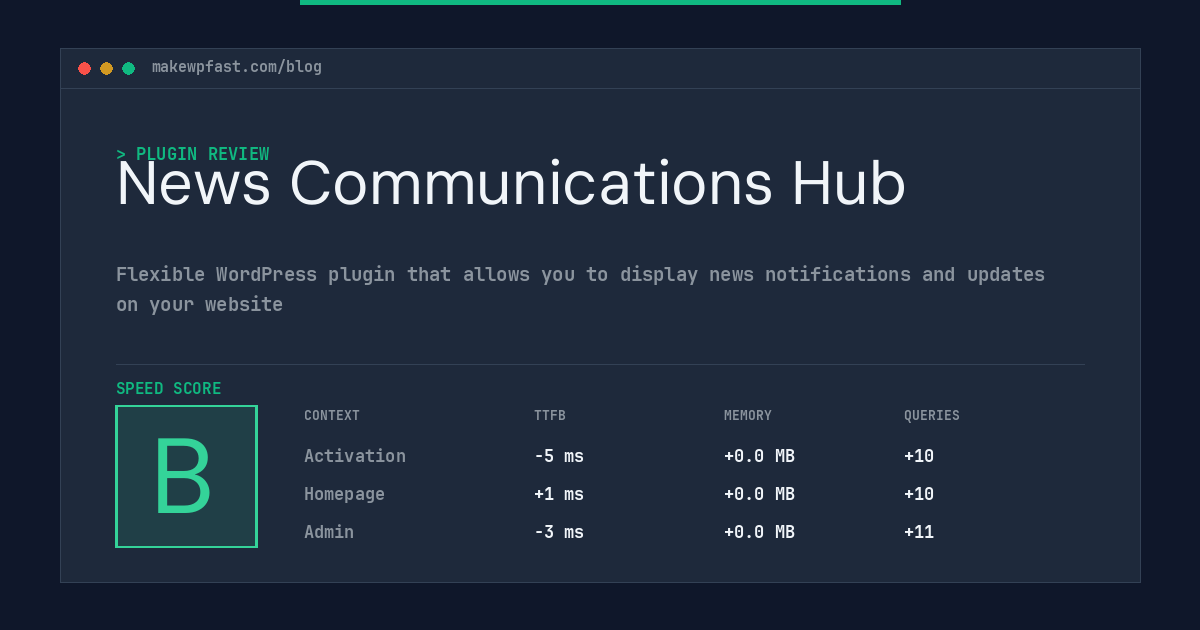The width and height of the screenshot is (1200, 630).
Task: Click the QUERIES column header
Action: tap(932, 416)
